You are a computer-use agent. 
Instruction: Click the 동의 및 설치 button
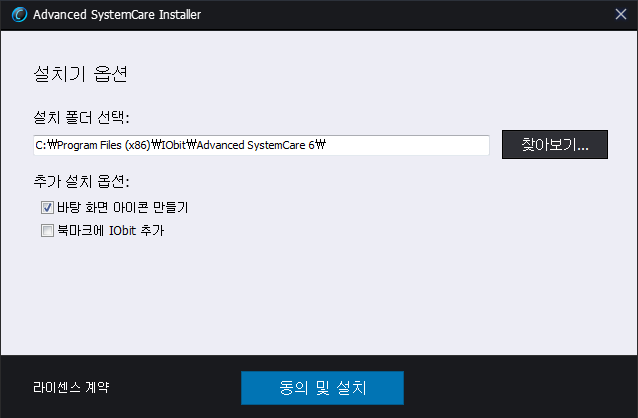[x=322, y=388]
